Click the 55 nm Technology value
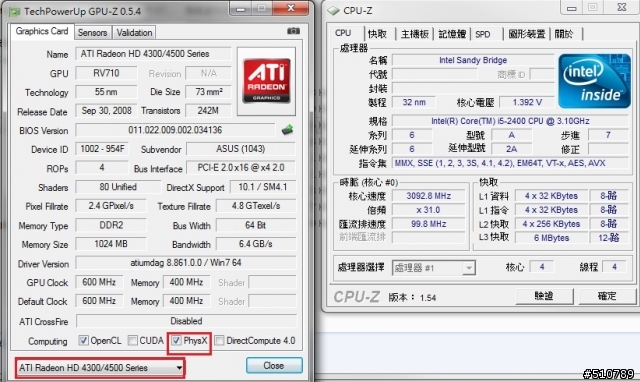Screen dimensions: 640x382 pyautogui.click(x=106, y=92)
